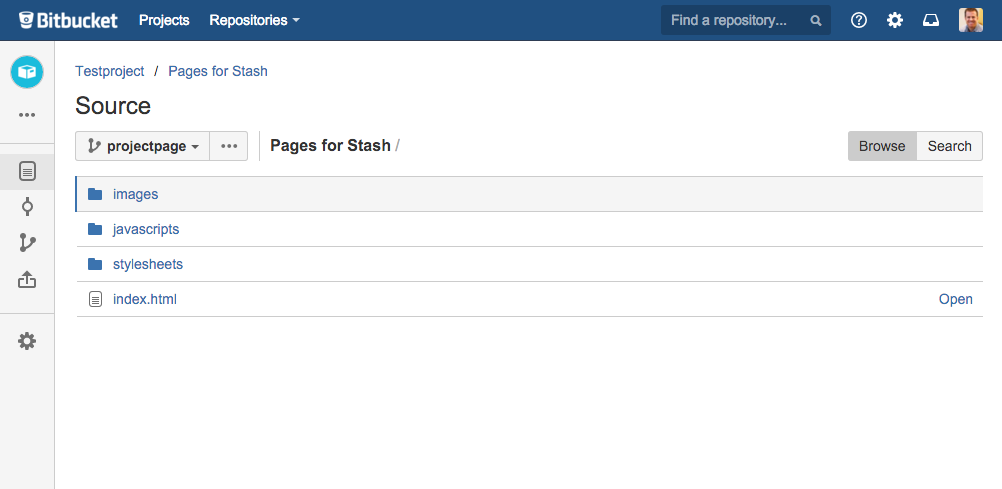Click the Bitbucket logo

tap(68, 20)
